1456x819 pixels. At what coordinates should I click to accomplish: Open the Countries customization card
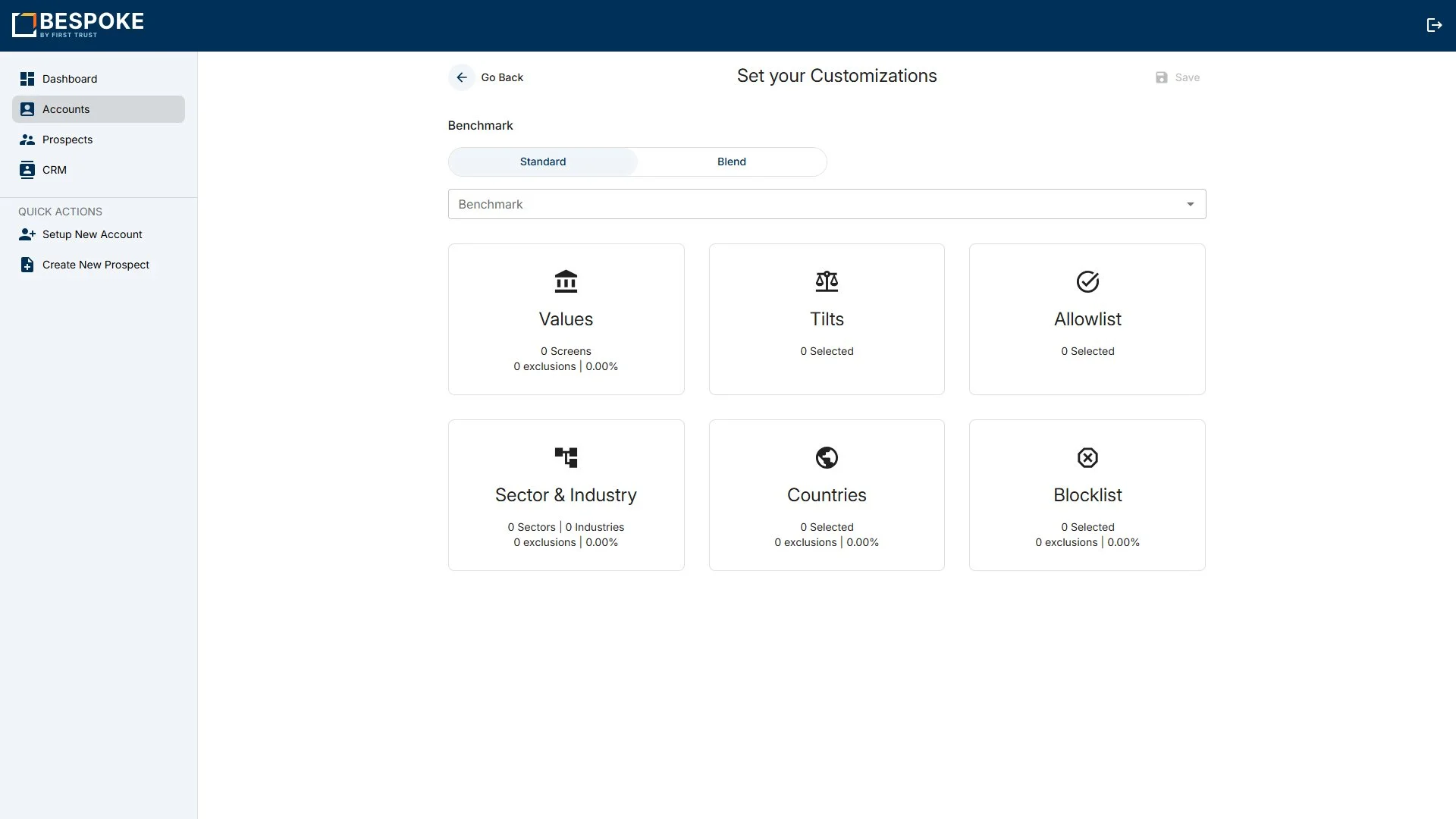[x=826, y=494]
